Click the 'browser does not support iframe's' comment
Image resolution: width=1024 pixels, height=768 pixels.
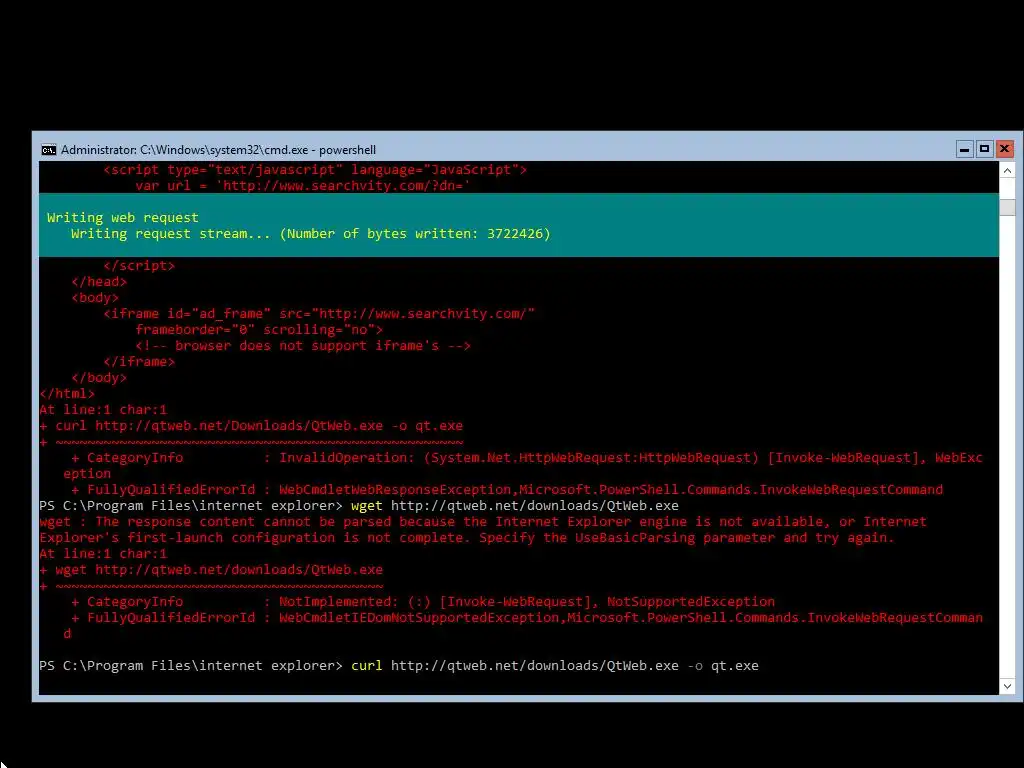(x=303, y=345)
